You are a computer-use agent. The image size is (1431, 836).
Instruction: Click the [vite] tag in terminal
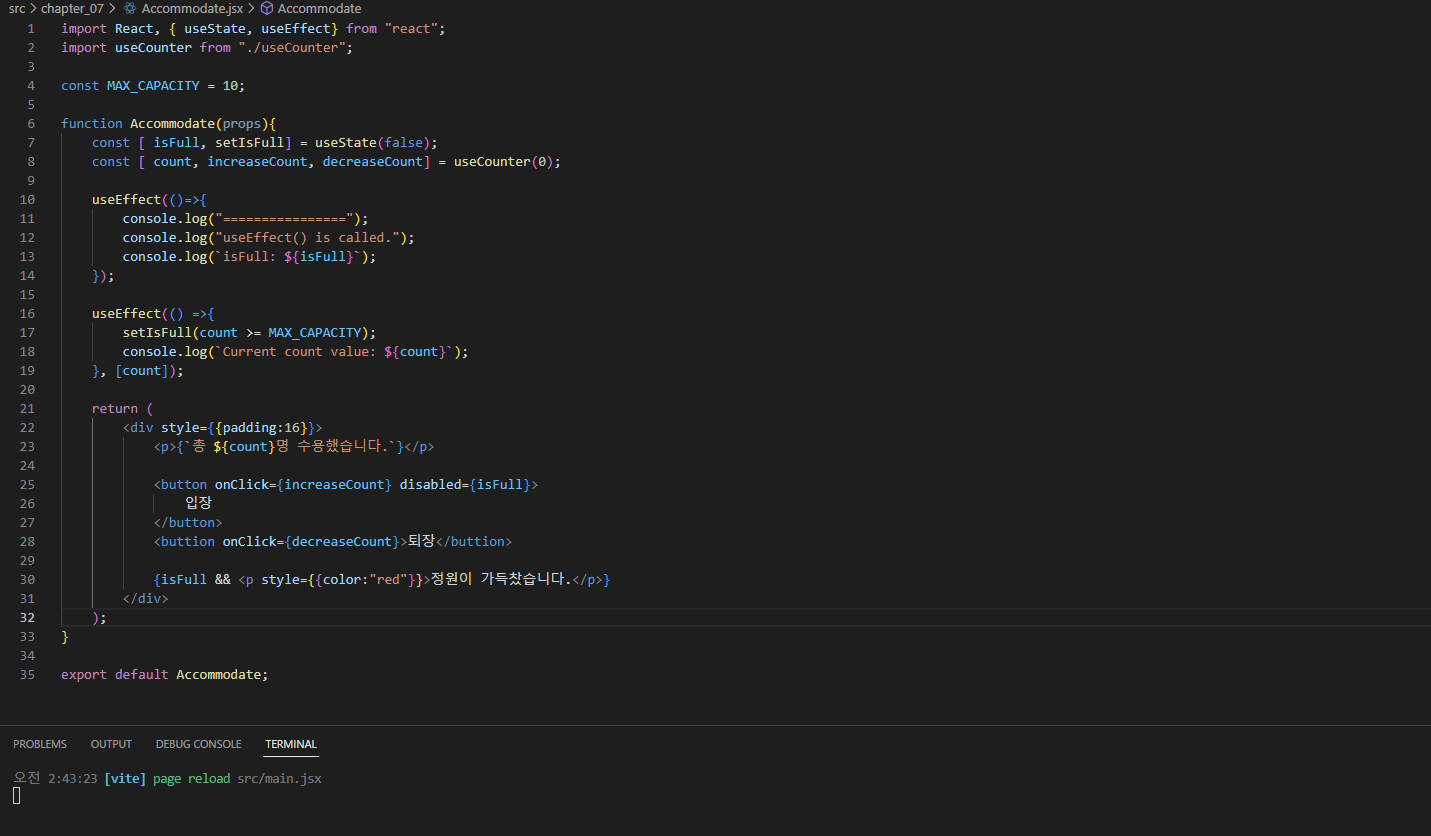(x=125, y=778)
